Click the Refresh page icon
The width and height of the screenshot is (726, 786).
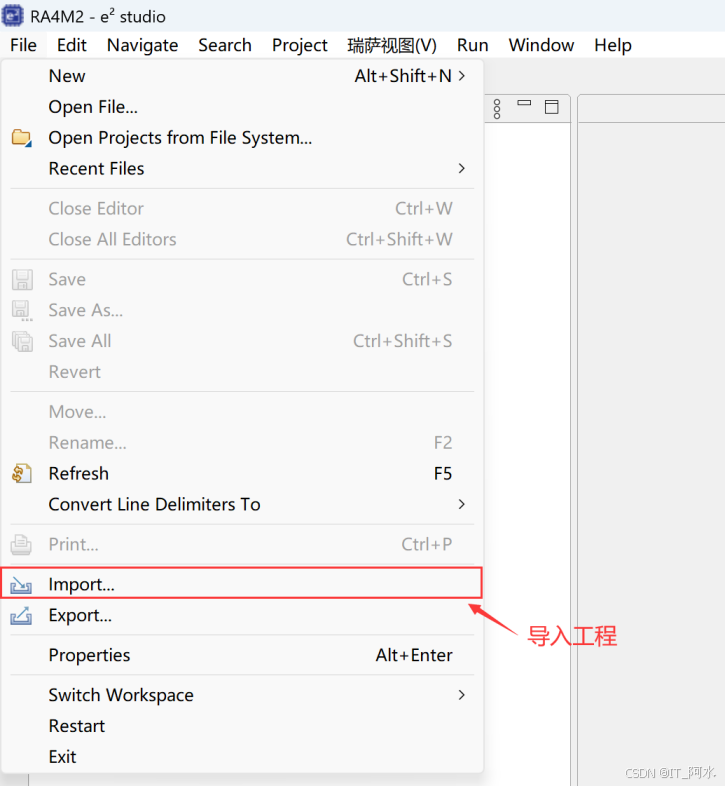click(x=22, y=473)
